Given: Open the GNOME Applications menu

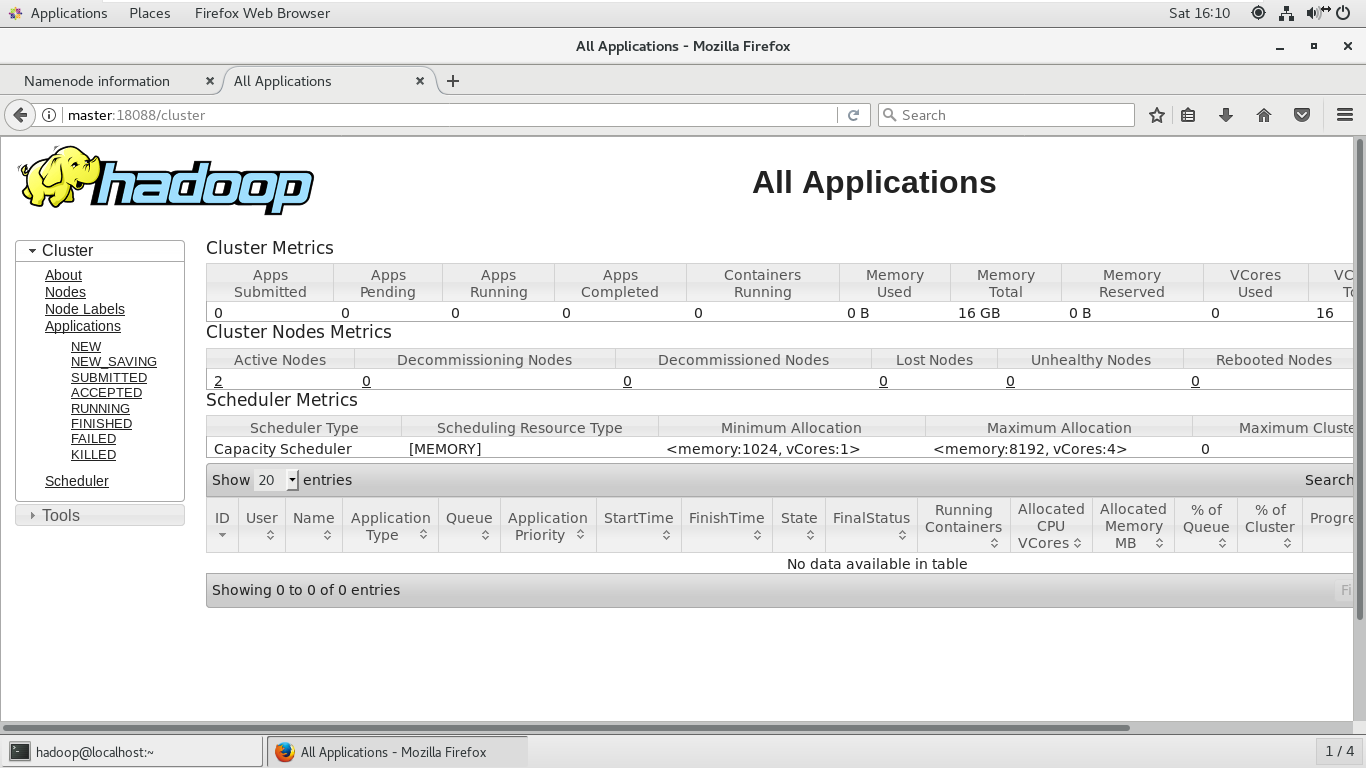Looking at the screenshot, I should click(x=58, y=13).
